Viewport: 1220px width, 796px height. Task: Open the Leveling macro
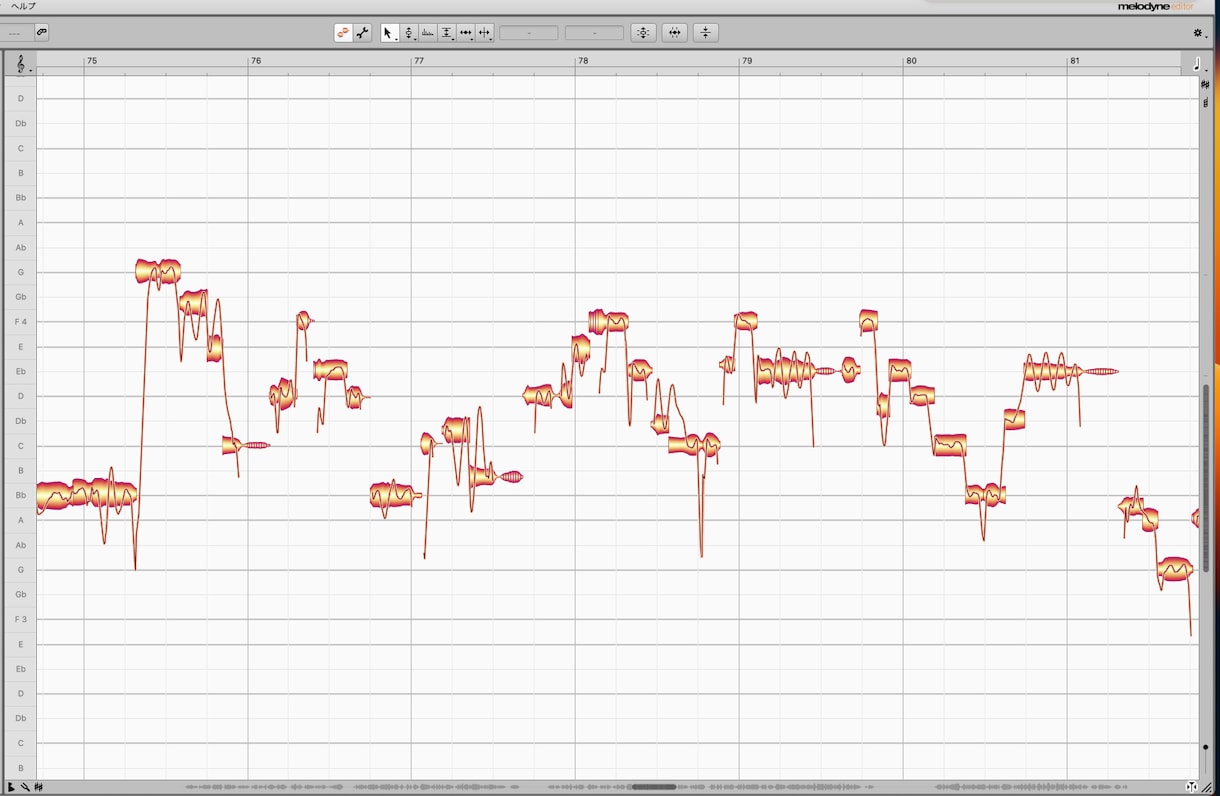point(705,33)
